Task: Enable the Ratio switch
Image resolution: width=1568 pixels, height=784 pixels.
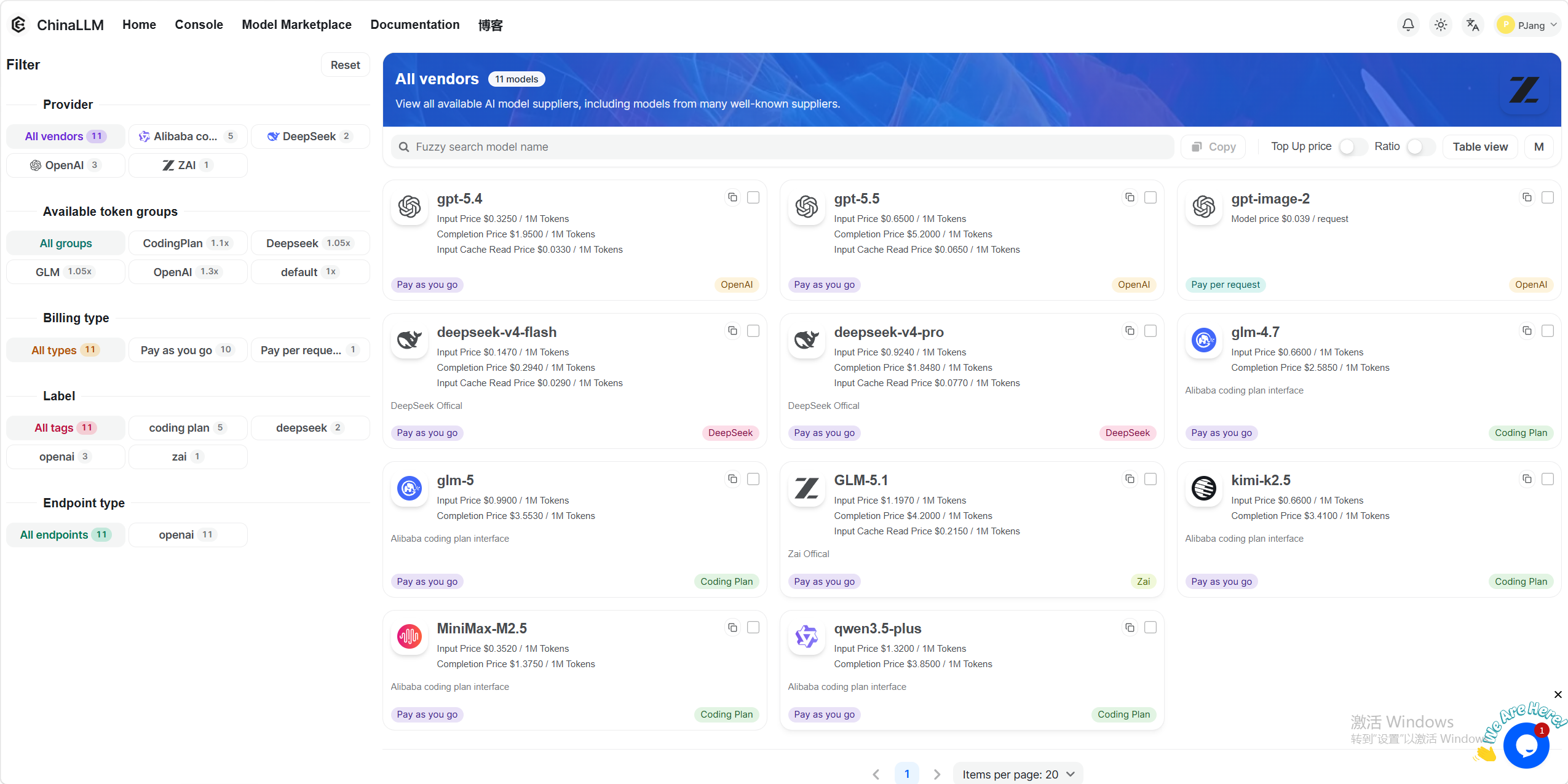Action: point(1420,147)
